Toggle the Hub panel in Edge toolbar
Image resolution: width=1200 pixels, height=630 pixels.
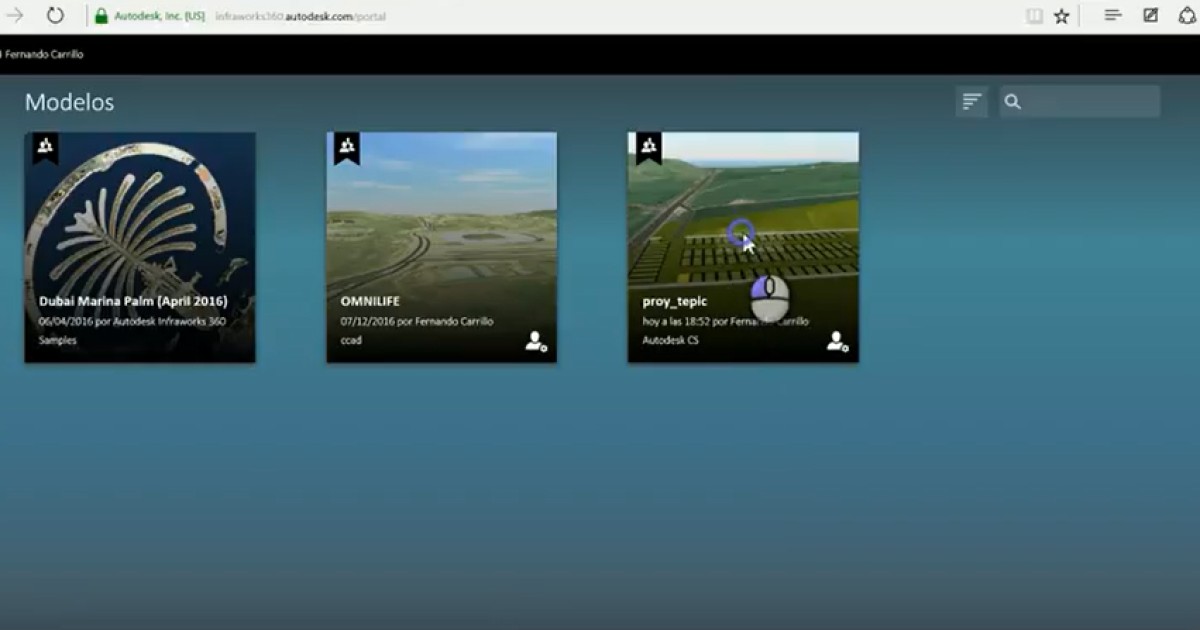point(1113,16)
